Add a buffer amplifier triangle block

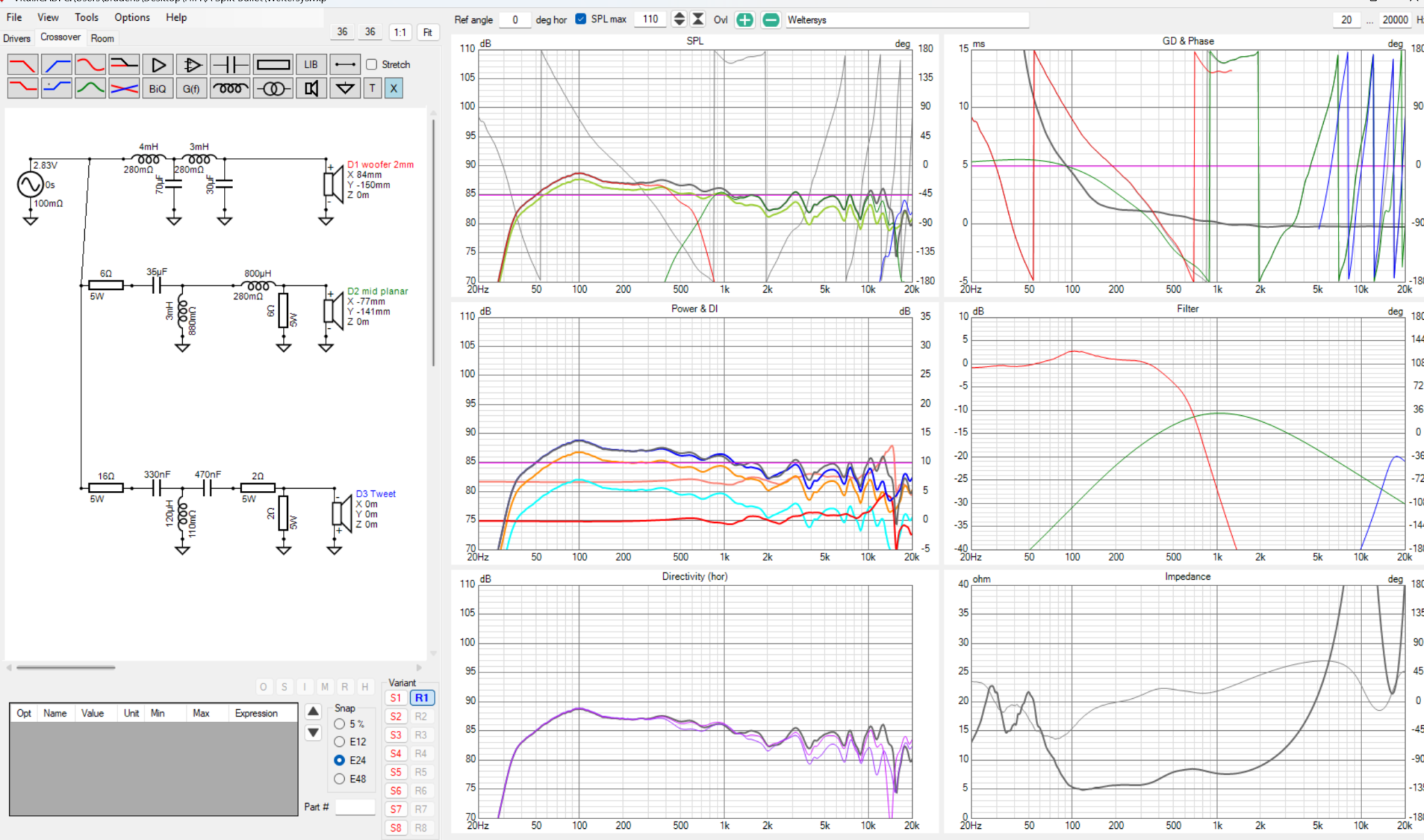158,65
